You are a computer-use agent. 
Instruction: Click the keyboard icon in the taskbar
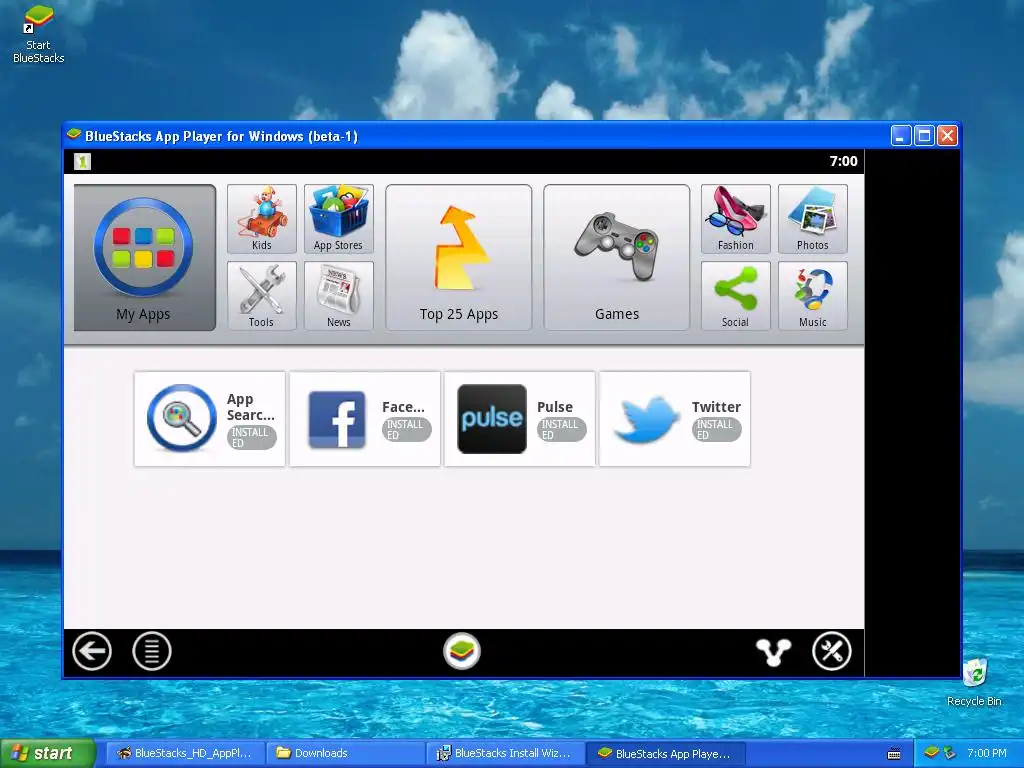[894, 754]
